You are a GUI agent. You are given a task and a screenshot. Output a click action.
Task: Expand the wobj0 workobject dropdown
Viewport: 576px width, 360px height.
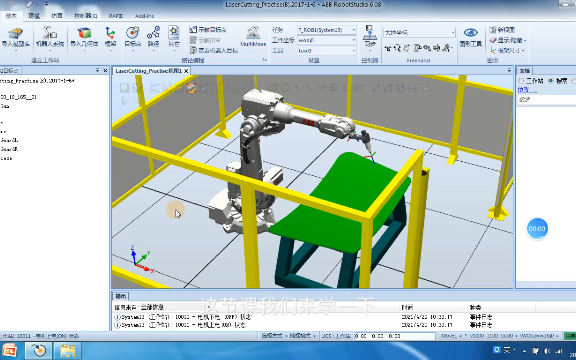[326, 40]
